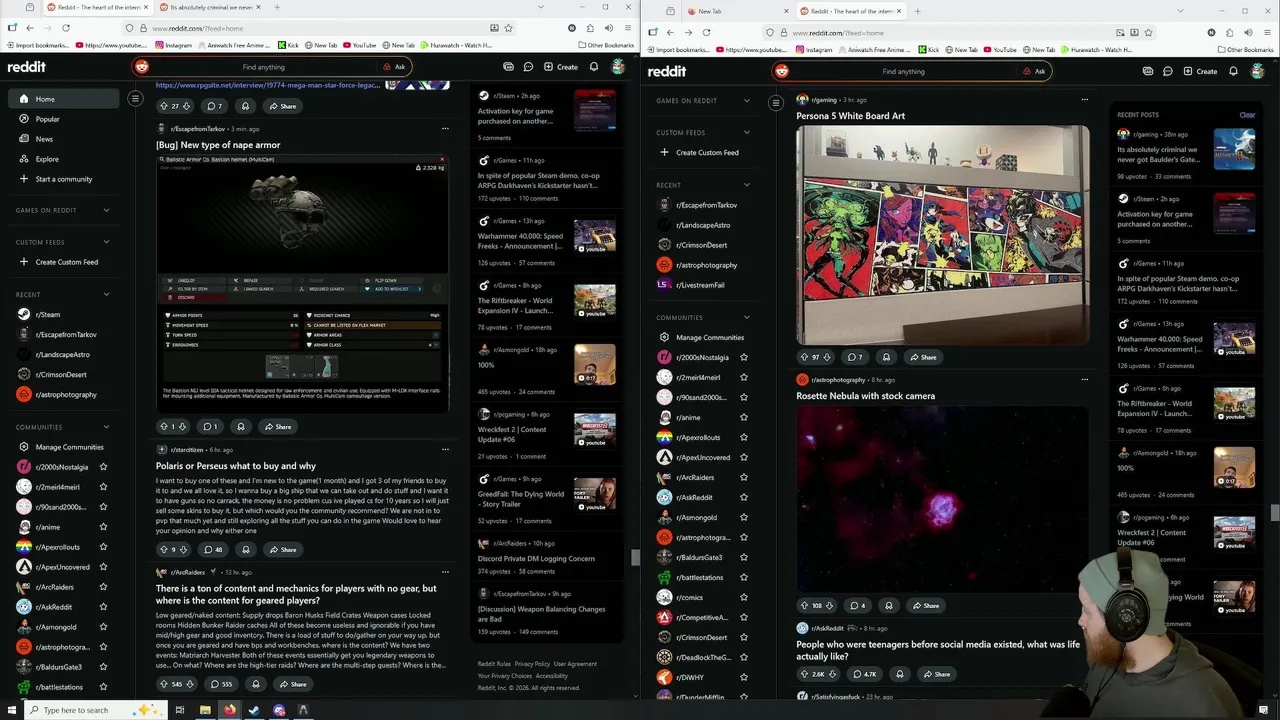Upvote the Persona 5 White Board Art post

pyautogui.click(x=804, y=357)
